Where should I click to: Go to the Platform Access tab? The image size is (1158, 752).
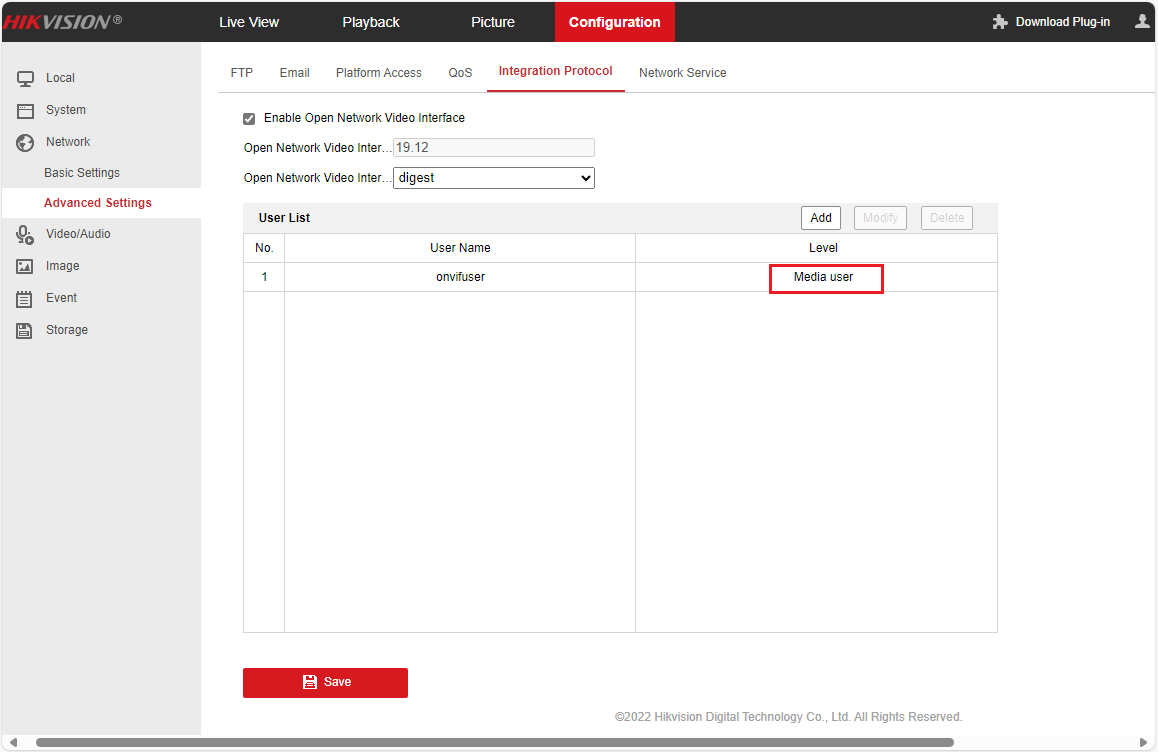pyautogui.click(x=379, y=73)
